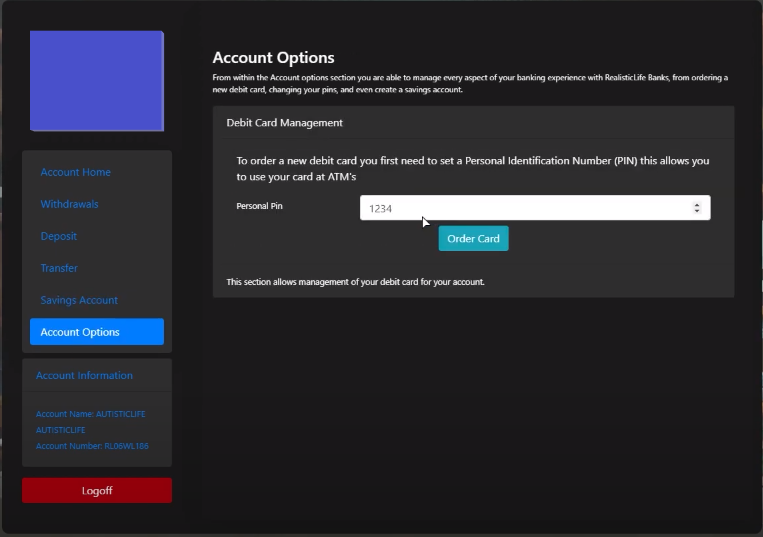Click the Personal Pin label
Screen dimensions: 763x537
[259, 206]
